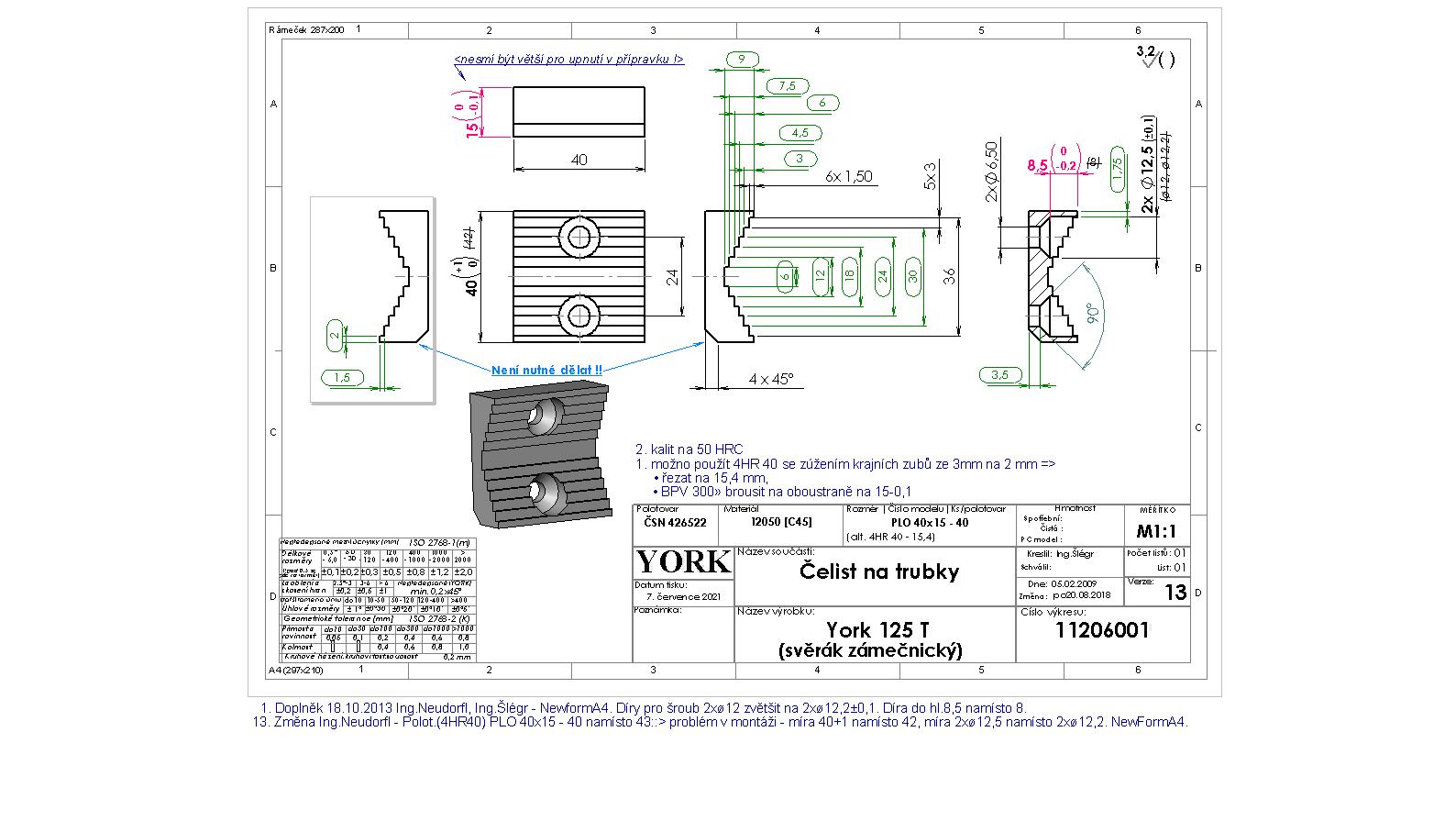Click the YORK logo in title block
This screenshot has width=1456, height=832.
[x=683, y=562]
